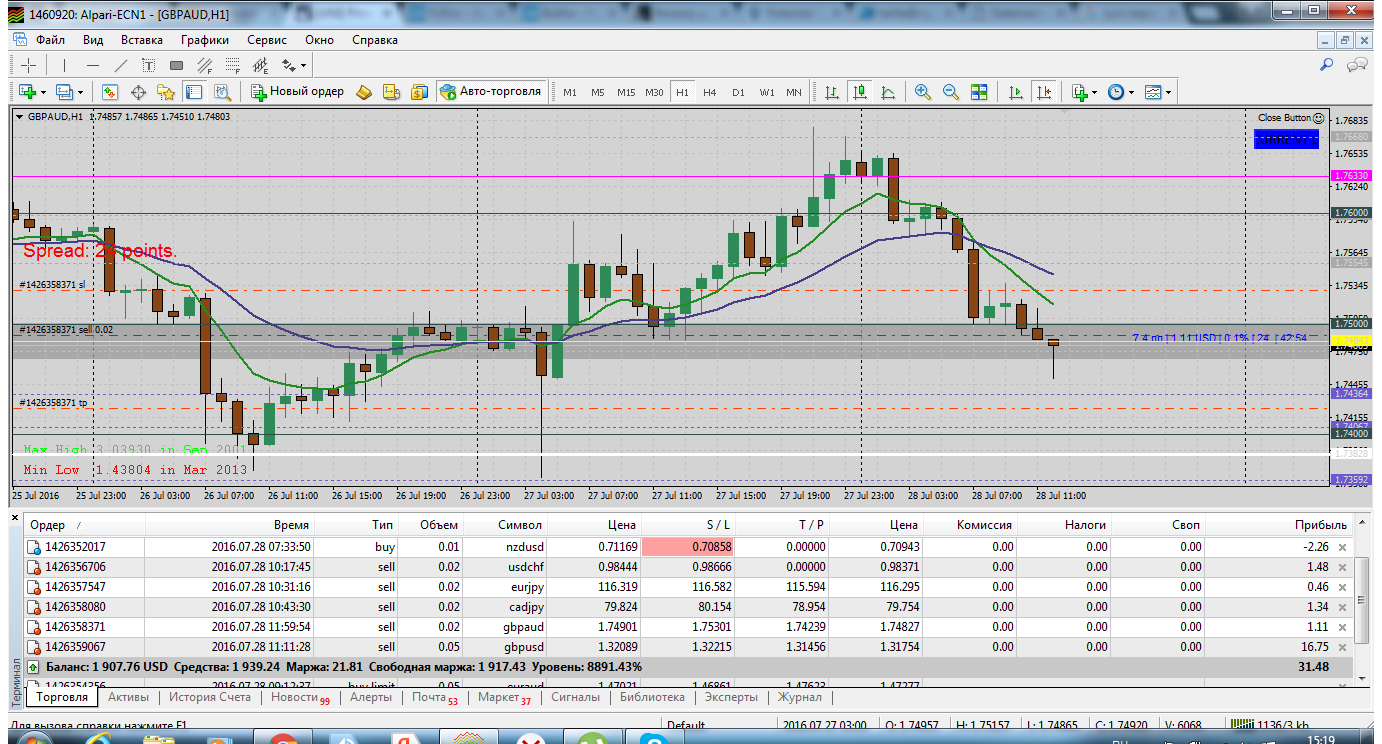Open the Вид menu
1382x744 pixels.
[93, 40]
